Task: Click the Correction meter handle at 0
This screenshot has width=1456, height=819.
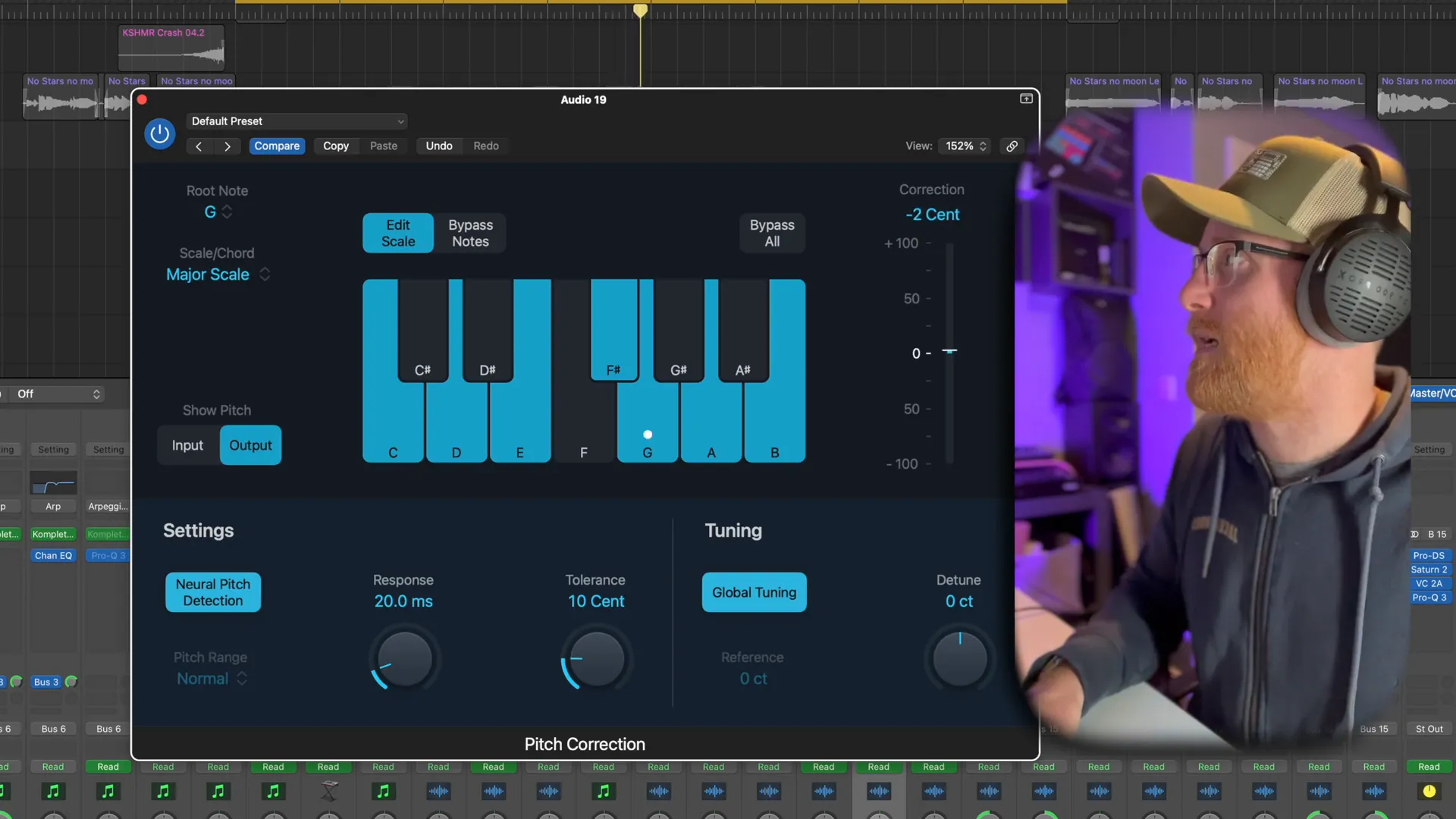Action: (x=949, y=351)
